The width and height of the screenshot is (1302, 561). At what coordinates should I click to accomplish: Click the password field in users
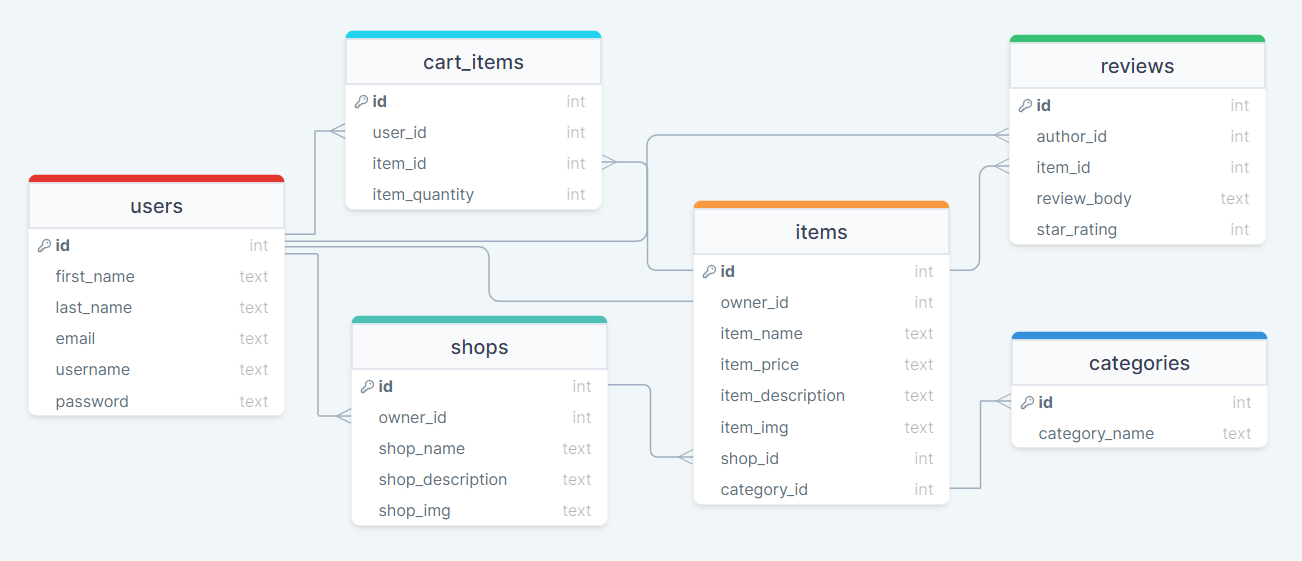[157, 401]
